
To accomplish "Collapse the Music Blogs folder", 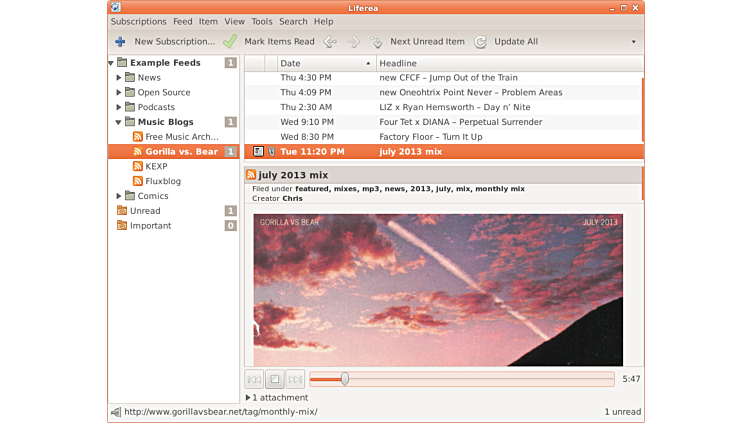I will click(x=119, y=122).
